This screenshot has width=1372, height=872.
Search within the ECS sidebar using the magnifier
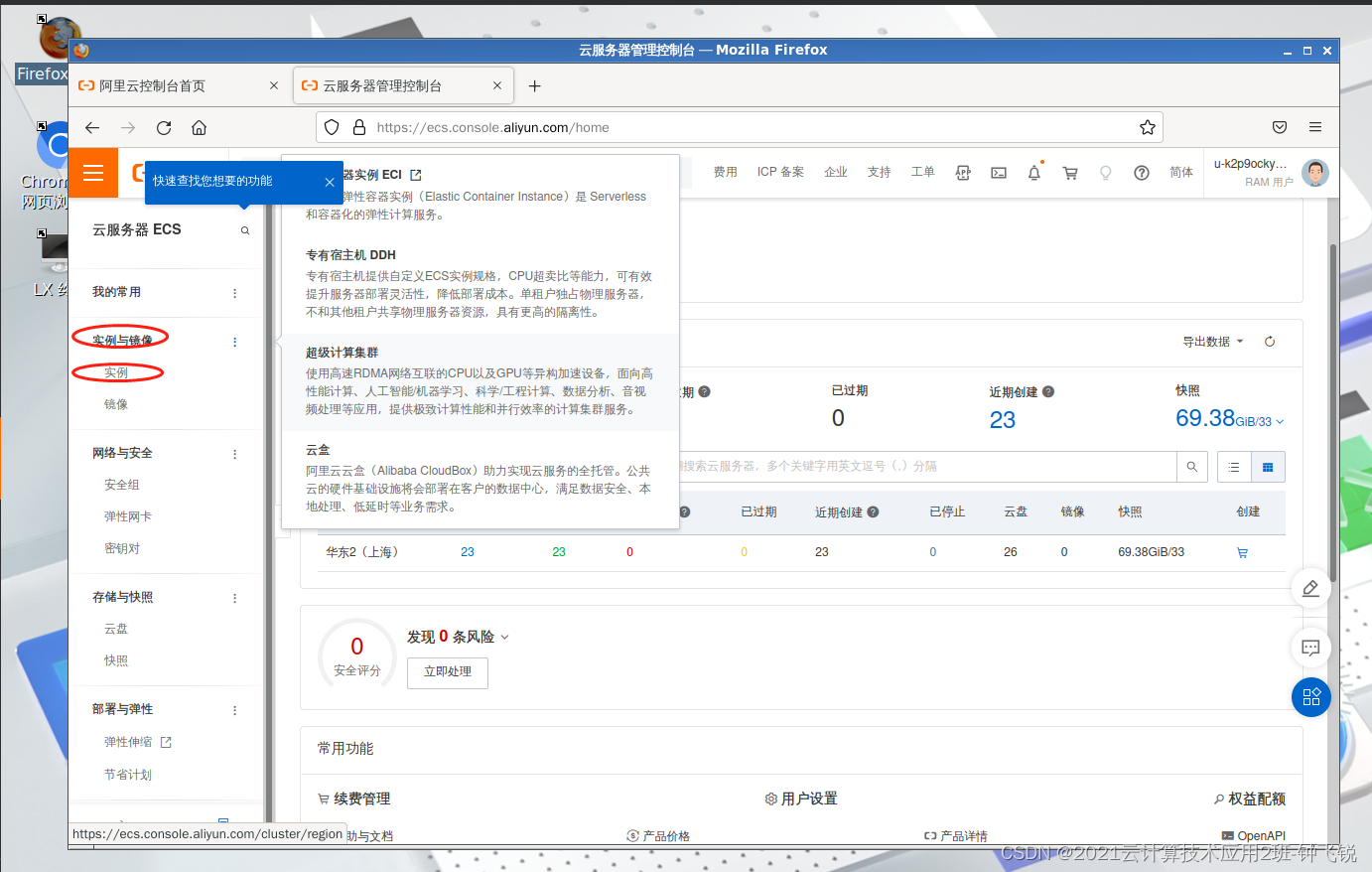point(245,230)
